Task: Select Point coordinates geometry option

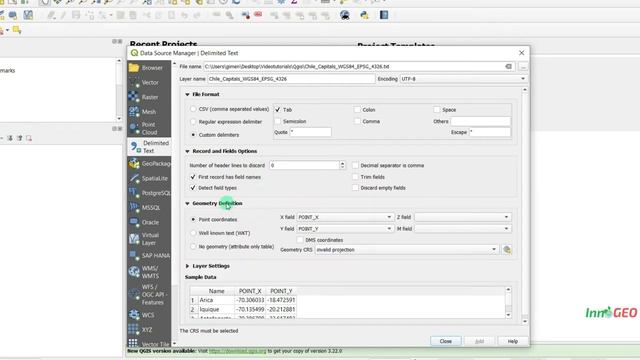Action: click(193, 219)
